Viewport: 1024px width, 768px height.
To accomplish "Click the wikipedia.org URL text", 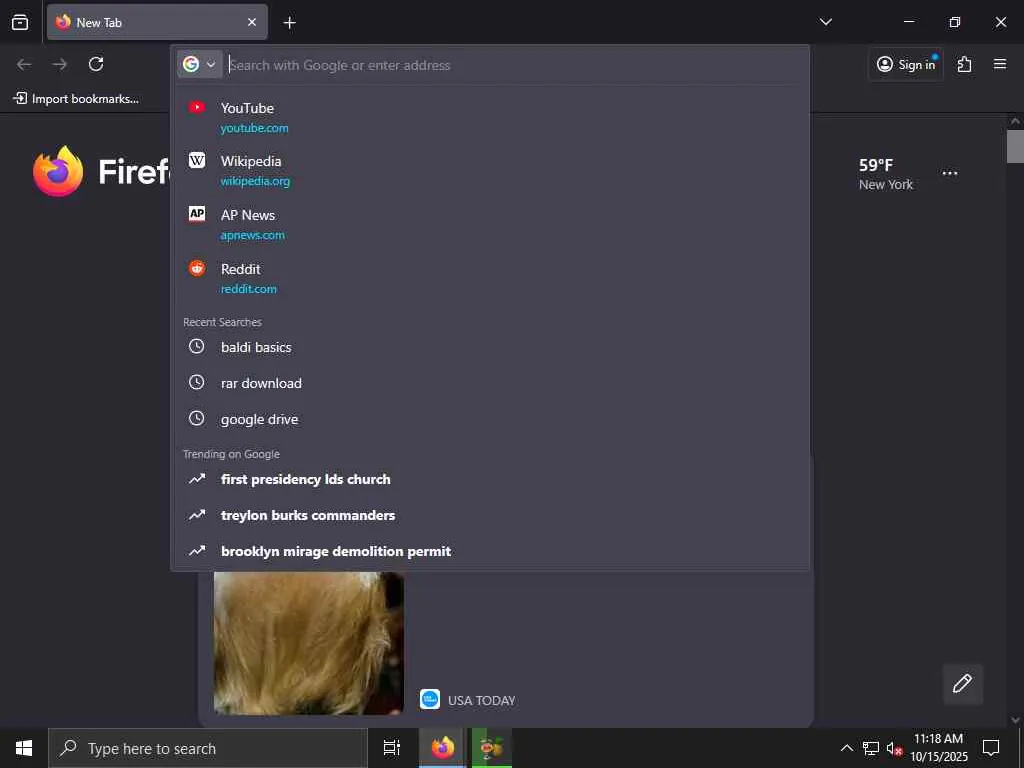I will (255, 182).
